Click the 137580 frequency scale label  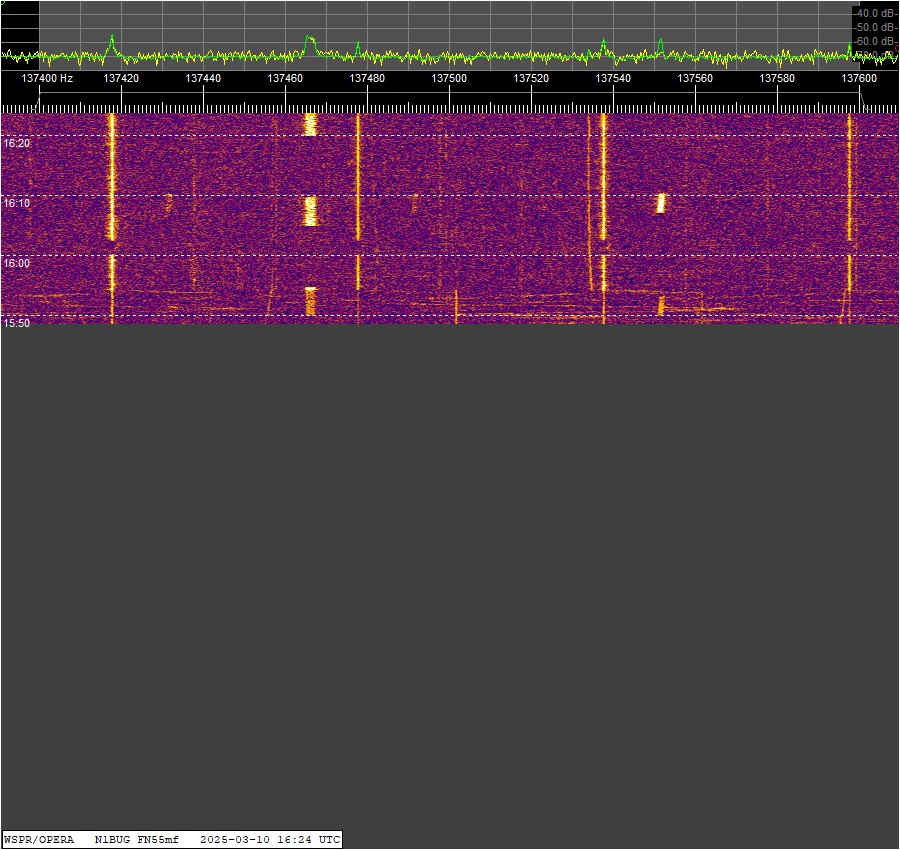777,78
